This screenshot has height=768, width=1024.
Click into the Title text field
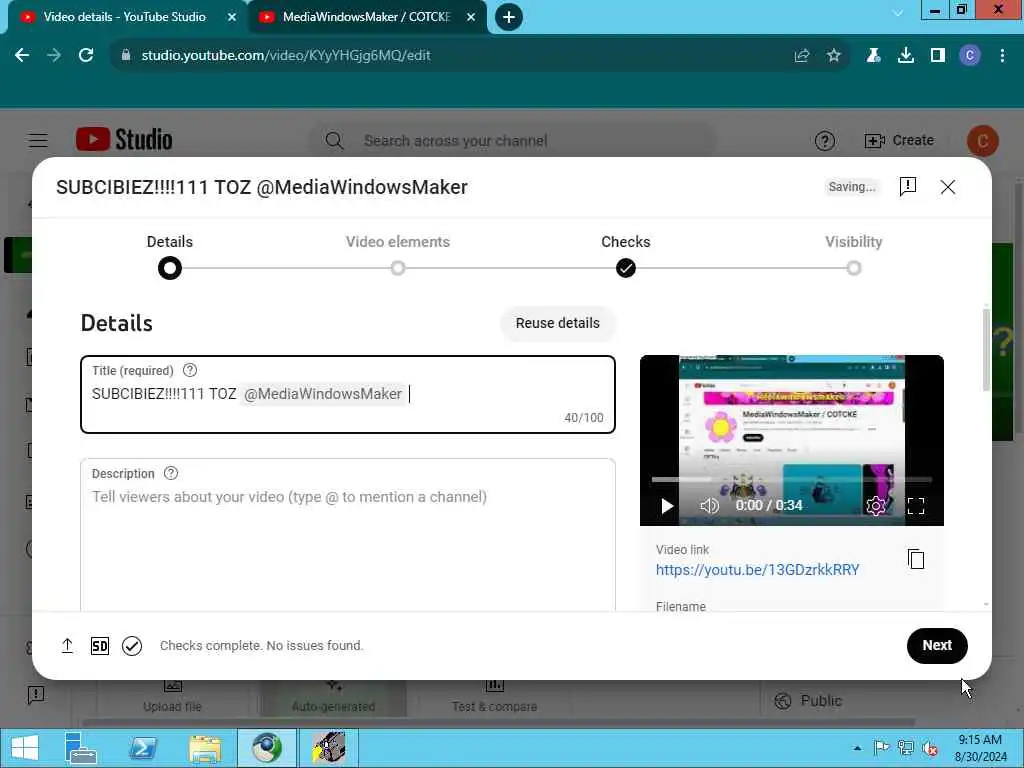tap(348, 394)
